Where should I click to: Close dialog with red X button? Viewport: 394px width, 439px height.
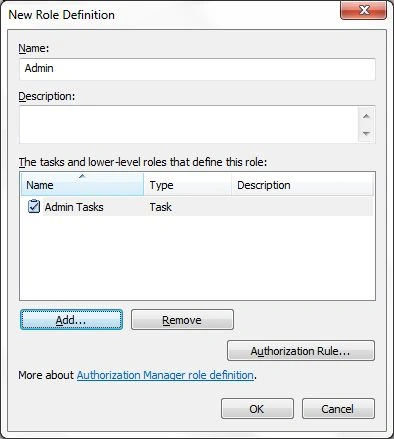[x=363, y=10]
